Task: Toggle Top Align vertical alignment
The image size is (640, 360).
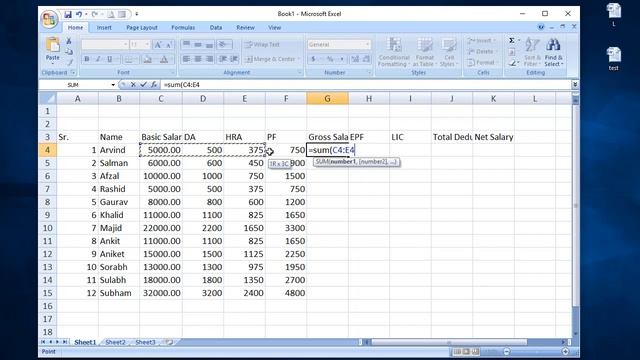Action: coord(186,44)
